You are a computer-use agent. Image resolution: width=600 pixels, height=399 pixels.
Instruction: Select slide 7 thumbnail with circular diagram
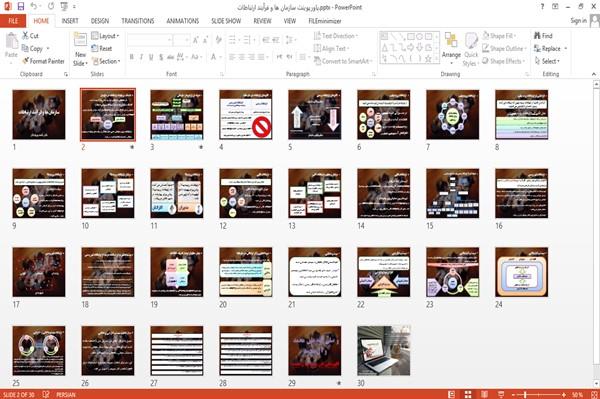point(452,114)
